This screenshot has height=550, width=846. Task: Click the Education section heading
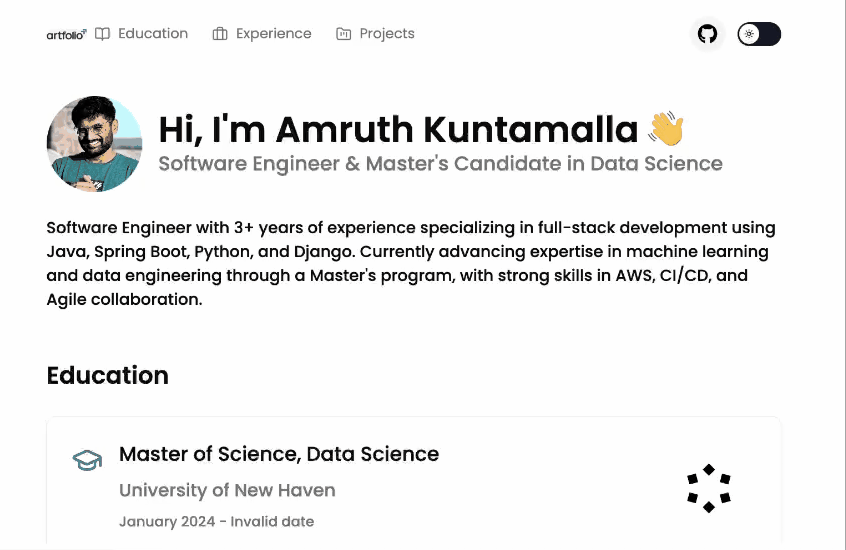(107, 376)
